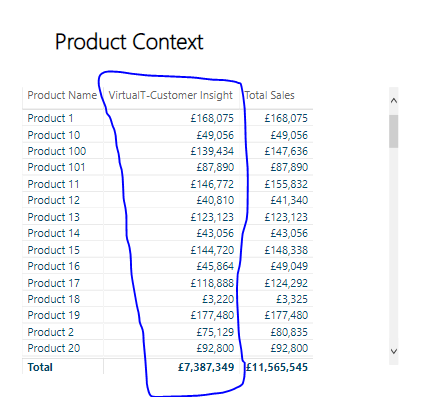422x397 pixels.
Task: Select the Product 20 row label
Action: (x=54, y=348)
